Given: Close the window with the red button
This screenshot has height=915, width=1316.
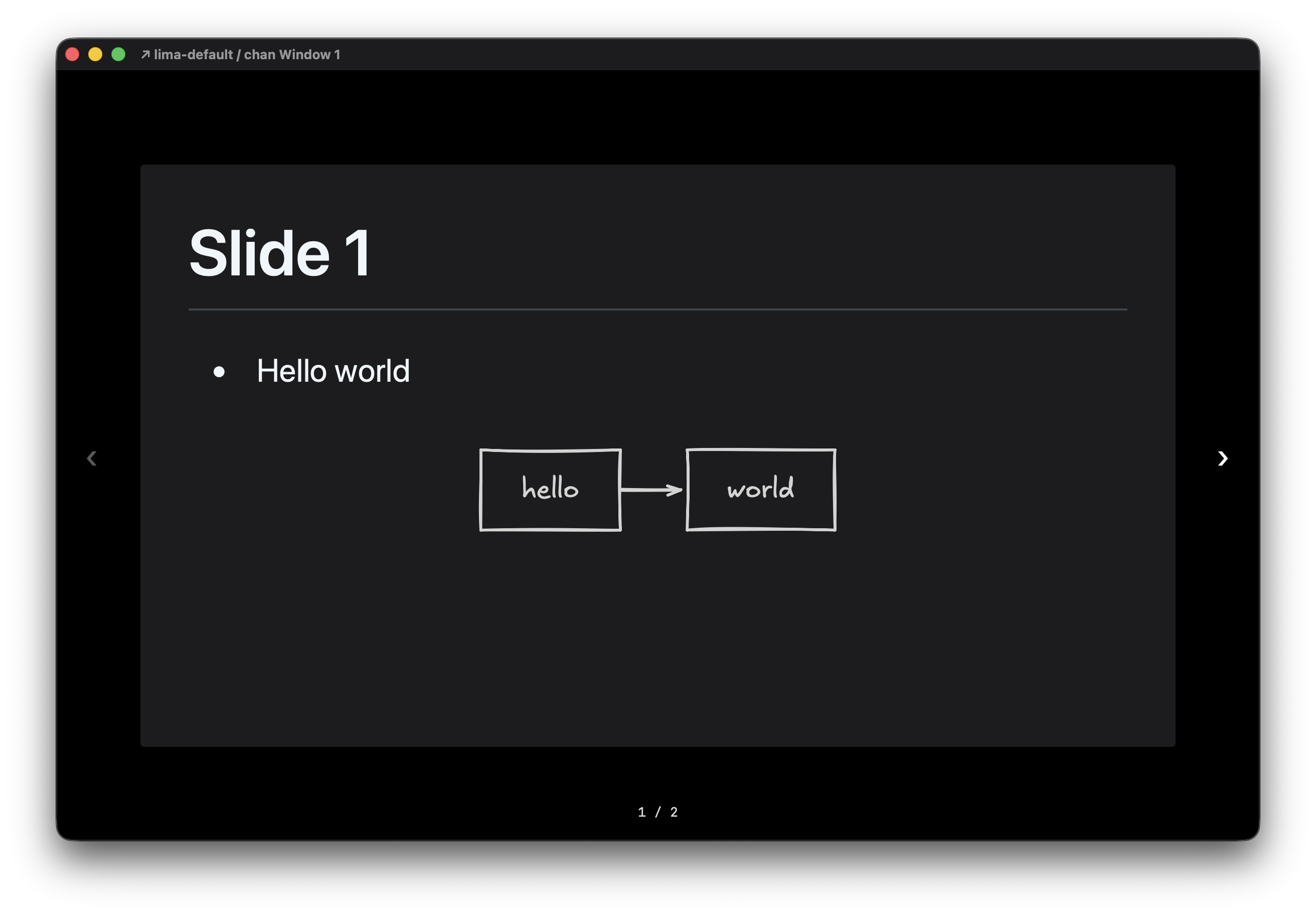Looking at the screenshot, I should tap(73, 55).
